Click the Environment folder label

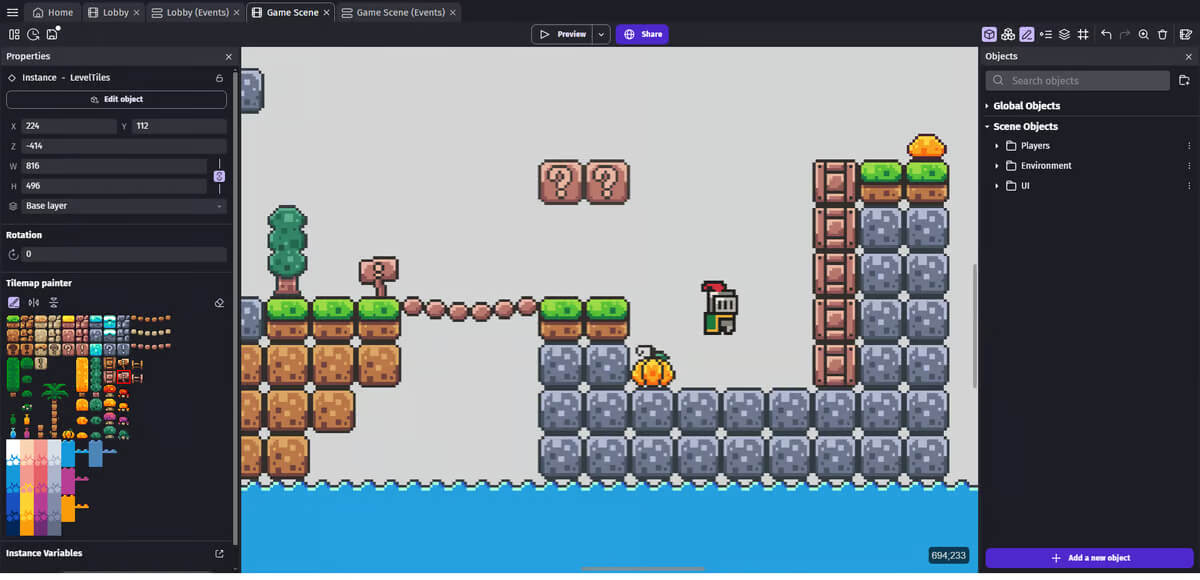pyautogui.click(x=1046, y=166)
